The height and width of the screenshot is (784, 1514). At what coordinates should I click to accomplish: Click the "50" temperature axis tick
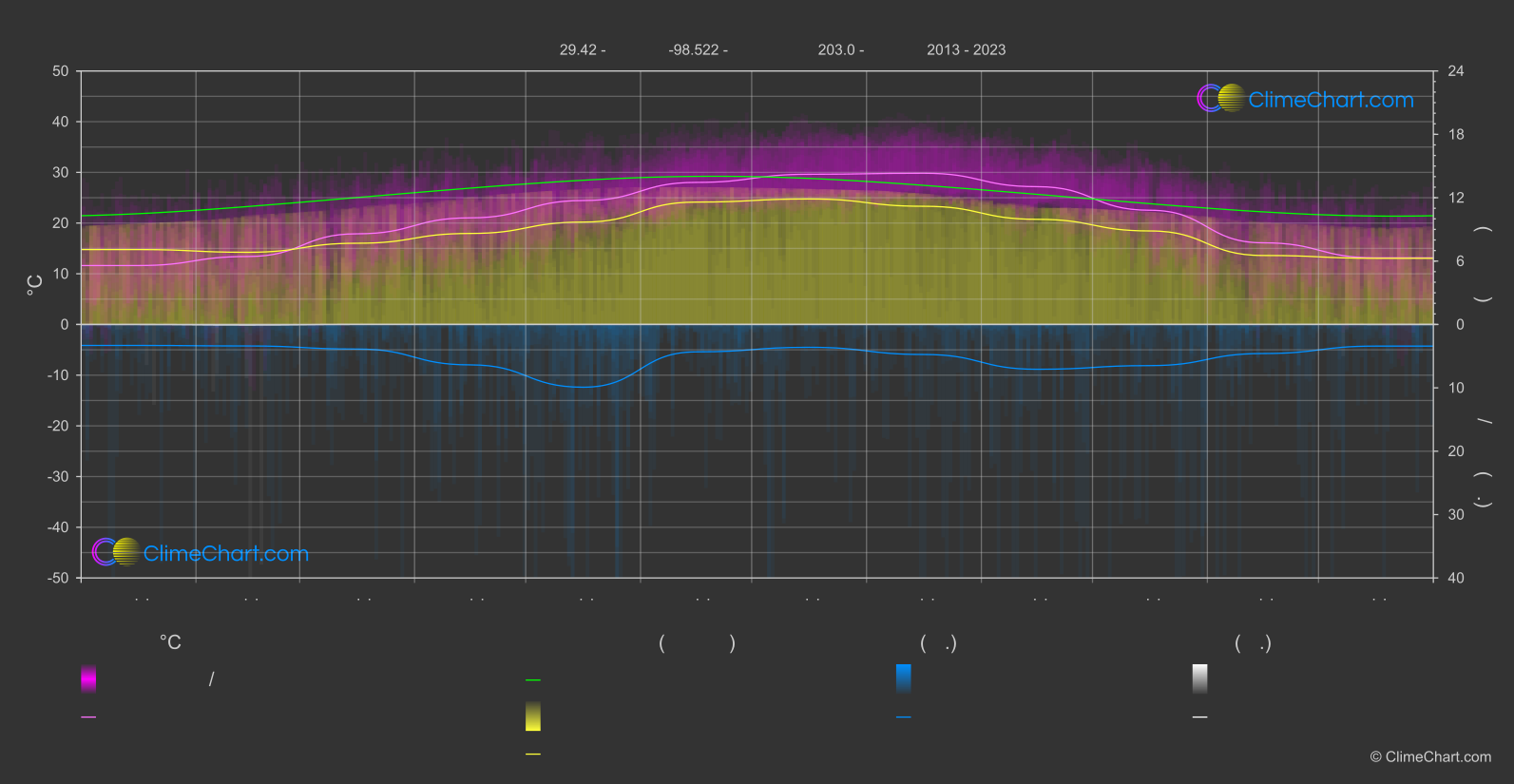click(61, 71)
